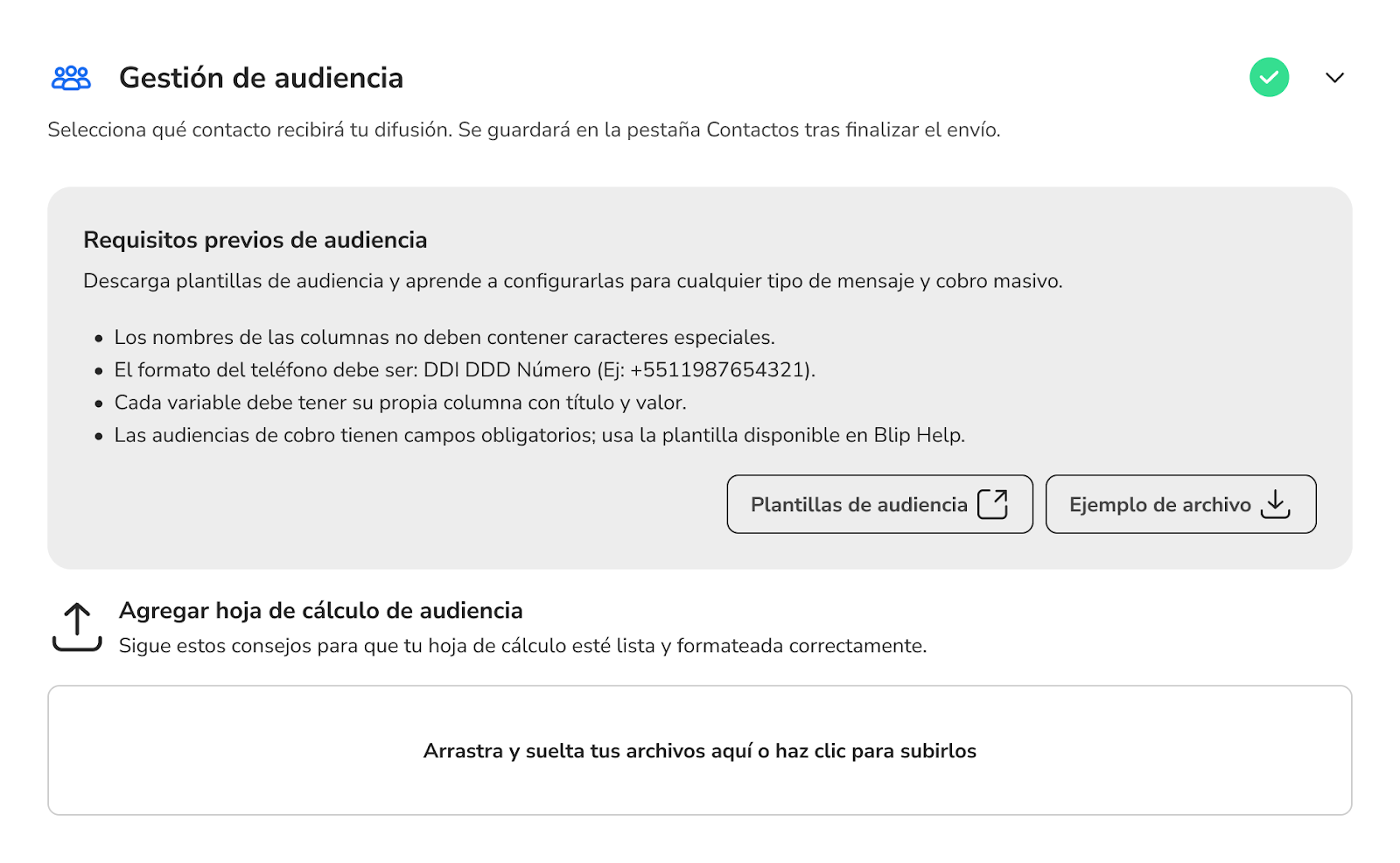Download via Ejemplo de archivo button text
Image resolution: width=1400 pixels, height=863 pixels.
click(x=1159, y=505)
